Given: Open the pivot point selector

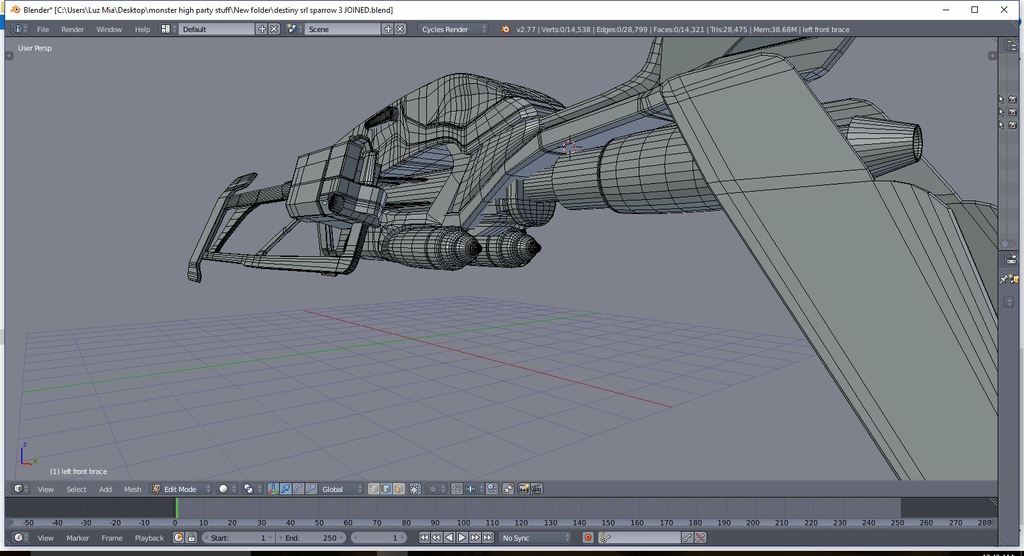Looking at the screenshot, I should (251, 489).
